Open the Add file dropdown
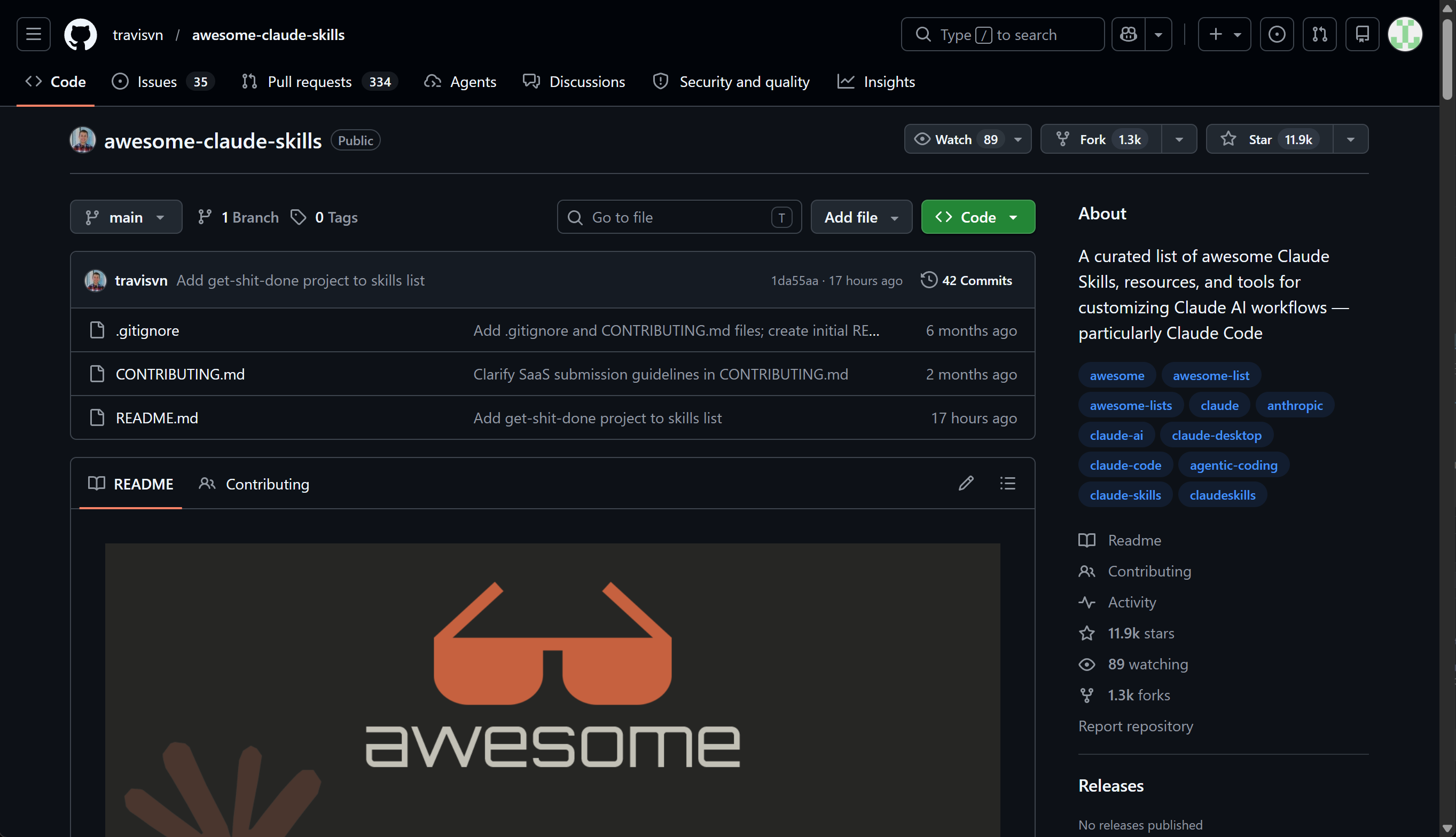The image size is (1456, 837). coord(861,217)
